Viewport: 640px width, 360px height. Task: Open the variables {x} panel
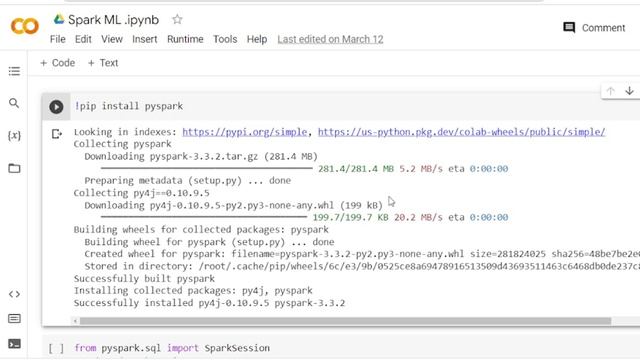coord(14,136)
